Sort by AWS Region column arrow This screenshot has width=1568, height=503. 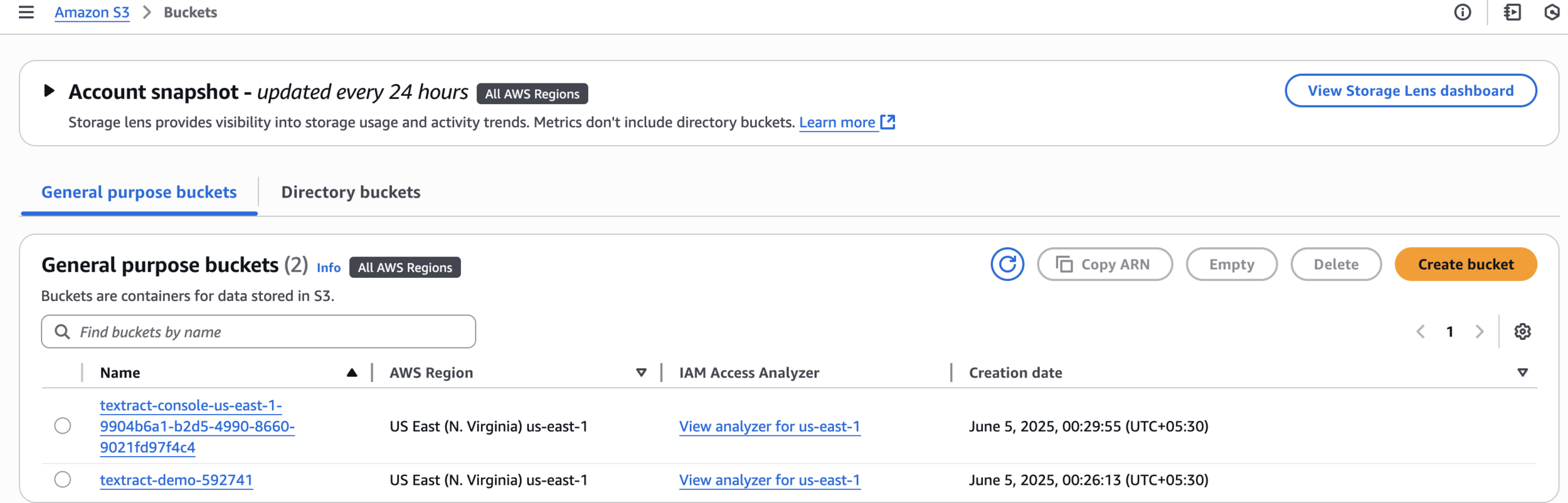coord(641,373)
